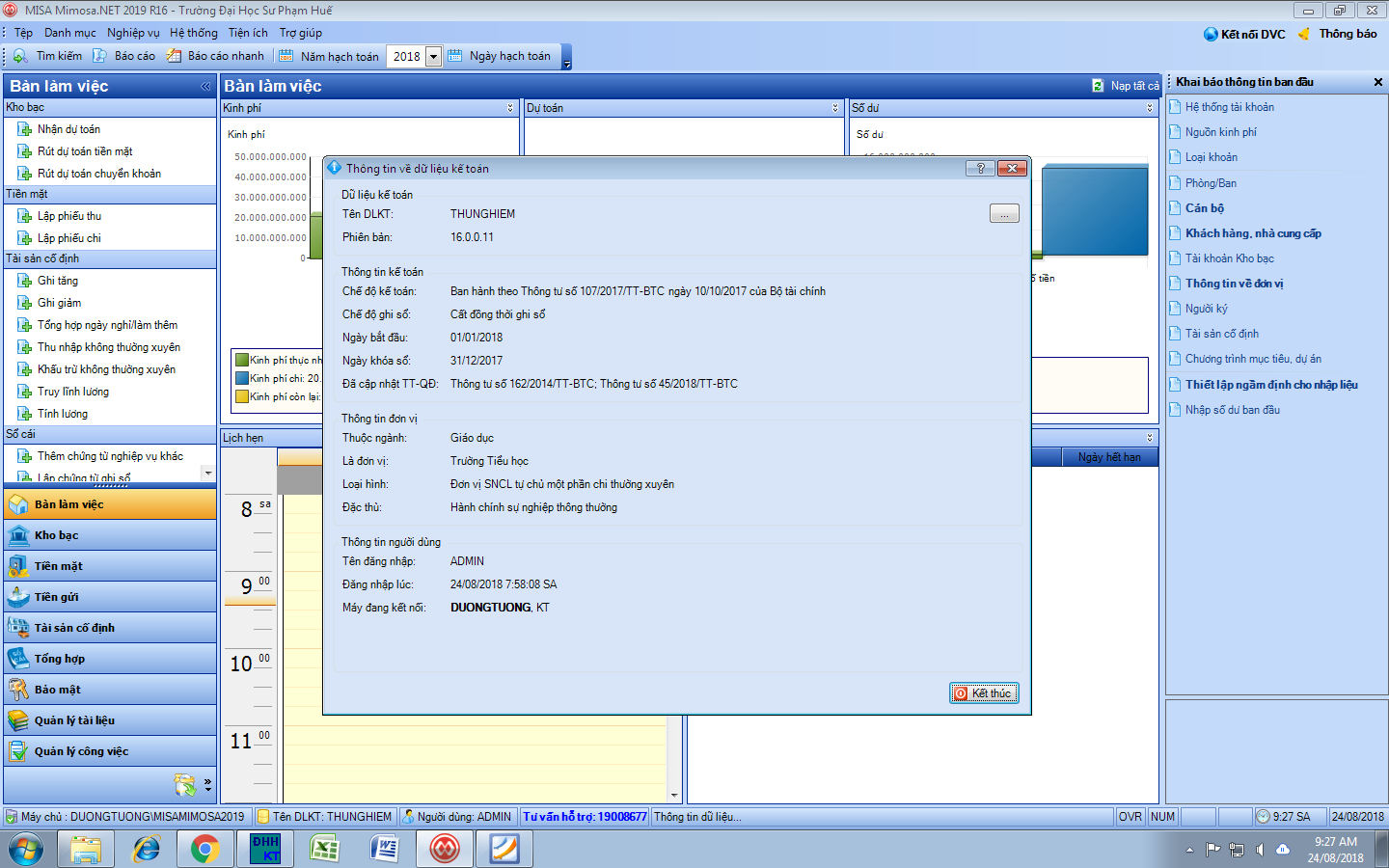This screenshot has height=868, width=1389.
Task: Click Kết nối DVC globe icon
Action: coord(1211,34)
